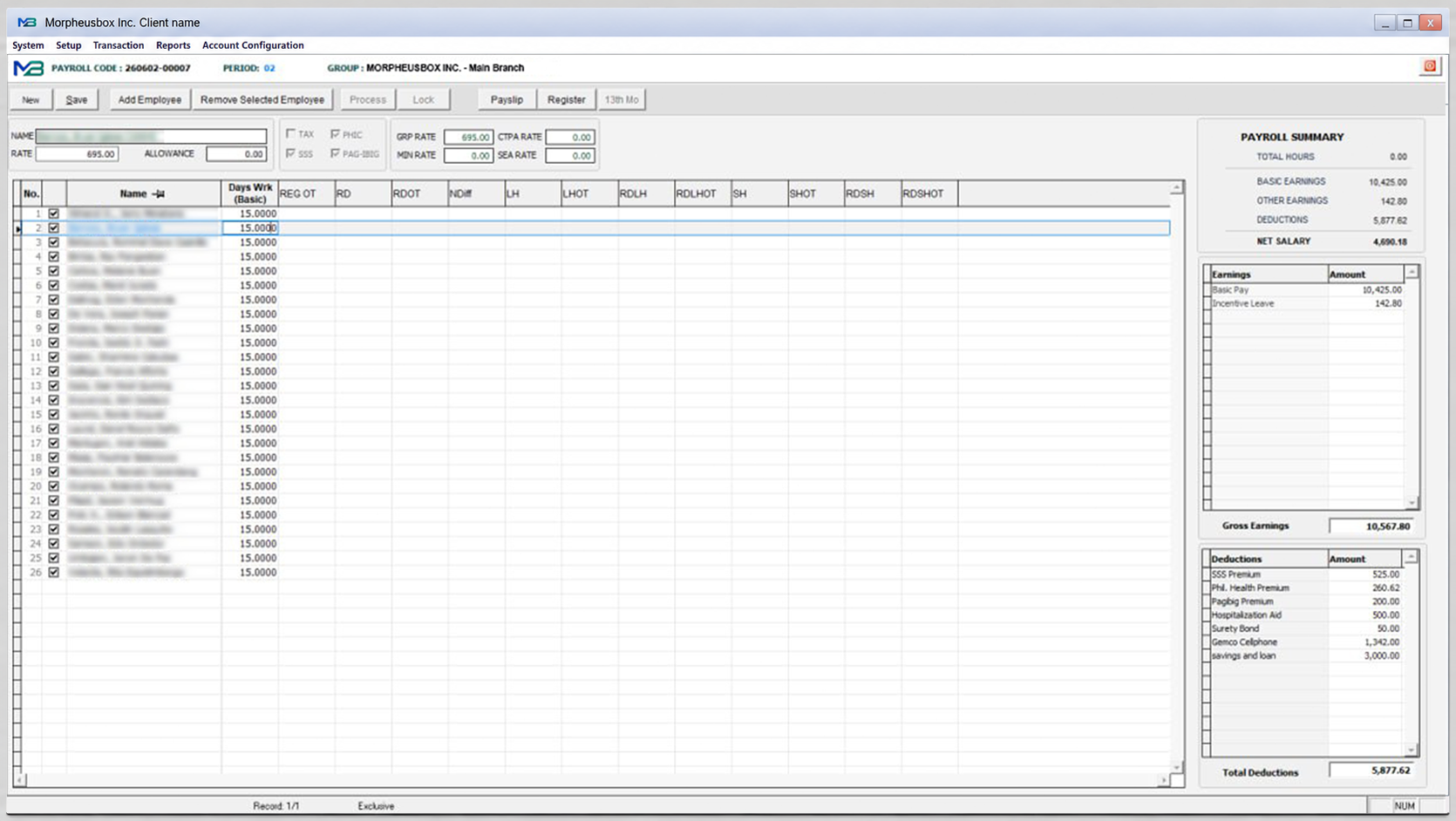
Task: Click the Payslip button
Action: click(x=507, y=99)
